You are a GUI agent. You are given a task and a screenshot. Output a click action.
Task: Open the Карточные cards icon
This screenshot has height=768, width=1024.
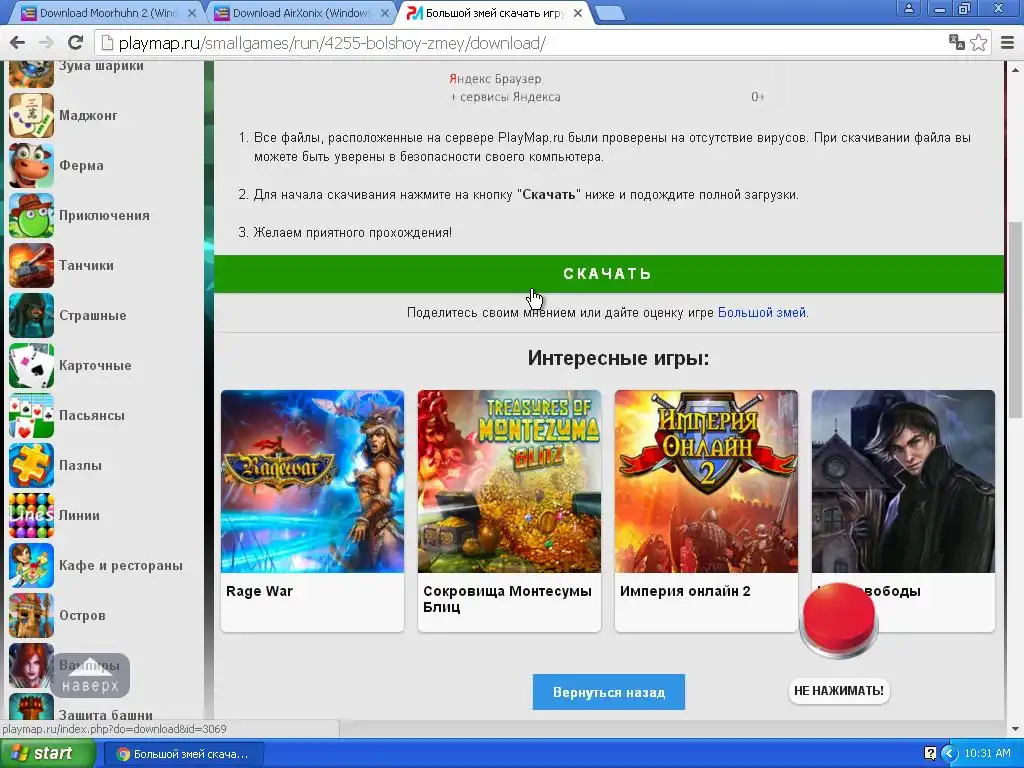tap(31, 366)
